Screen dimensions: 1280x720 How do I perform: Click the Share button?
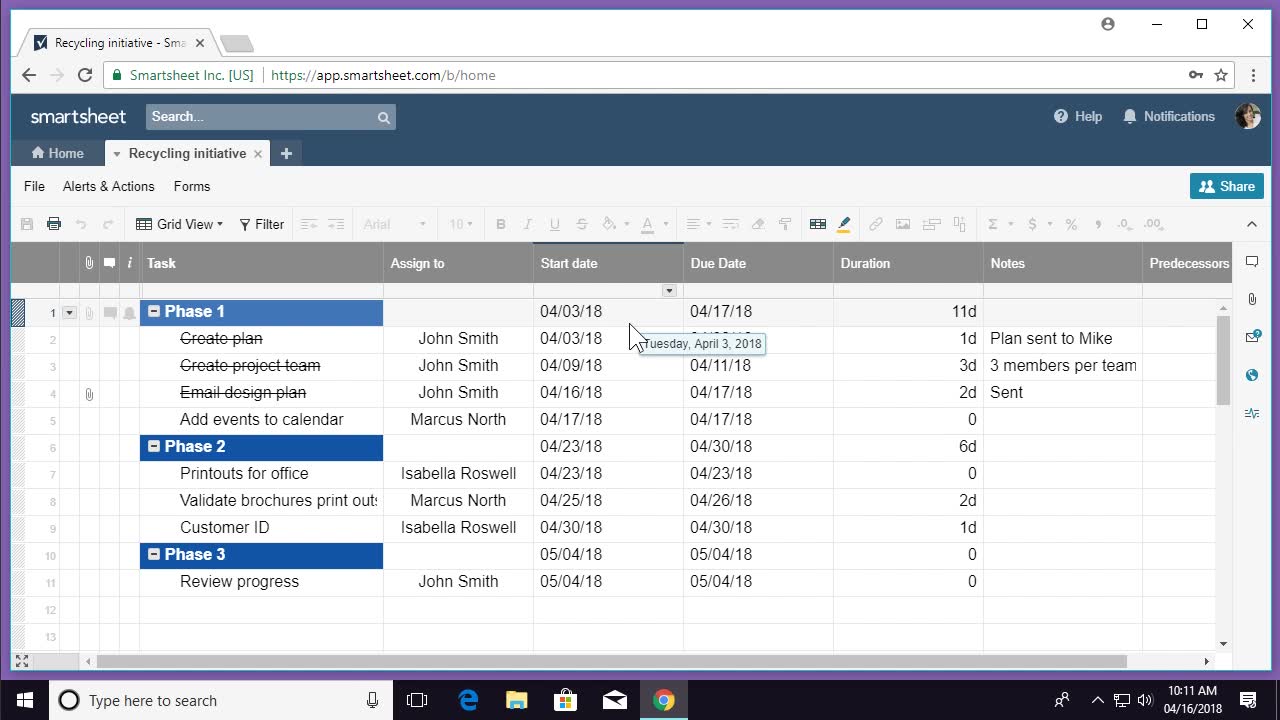[1226, 186]
